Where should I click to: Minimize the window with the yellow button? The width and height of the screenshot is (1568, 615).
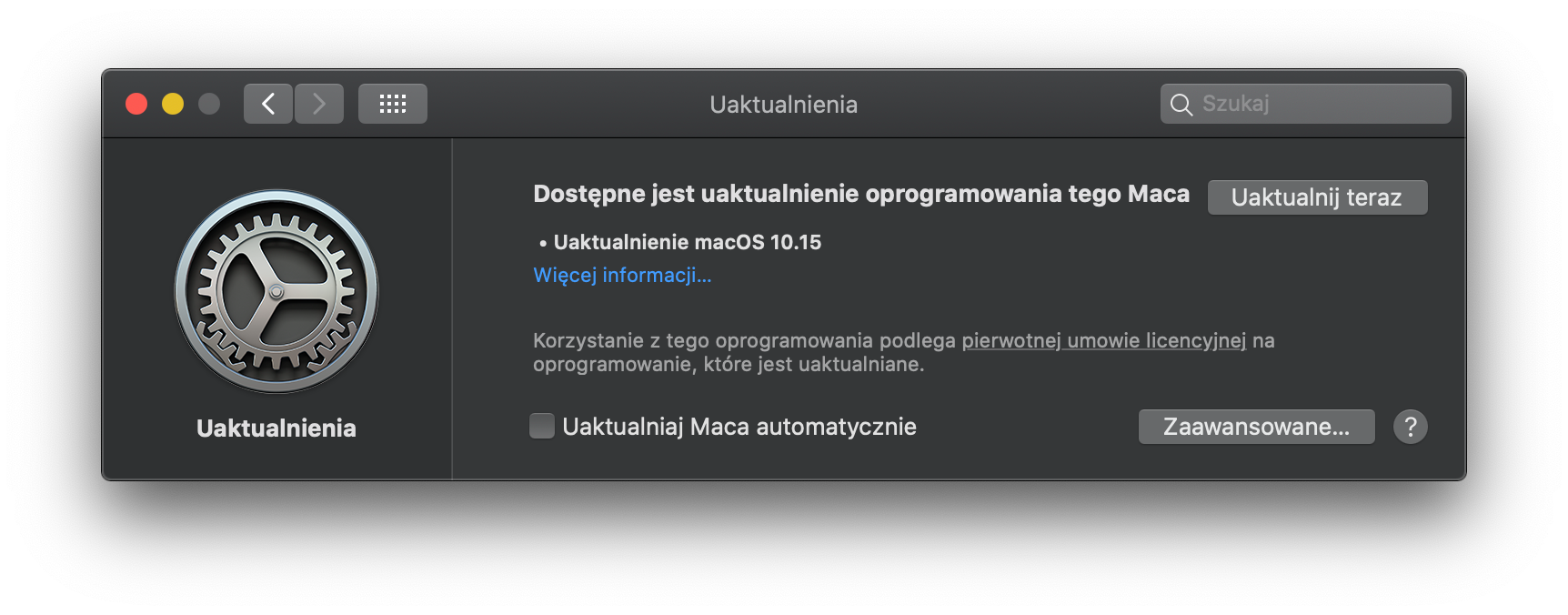(173, 104)
